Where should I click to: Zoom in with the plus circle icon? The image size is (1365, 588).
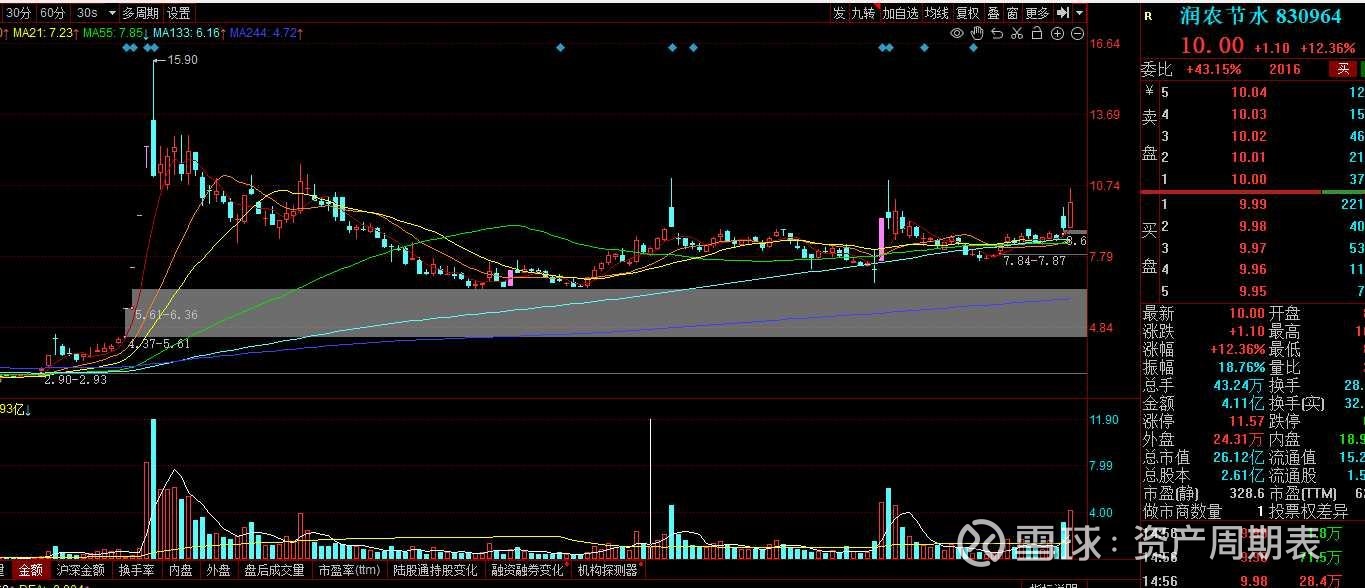[x=1057, y=33]
